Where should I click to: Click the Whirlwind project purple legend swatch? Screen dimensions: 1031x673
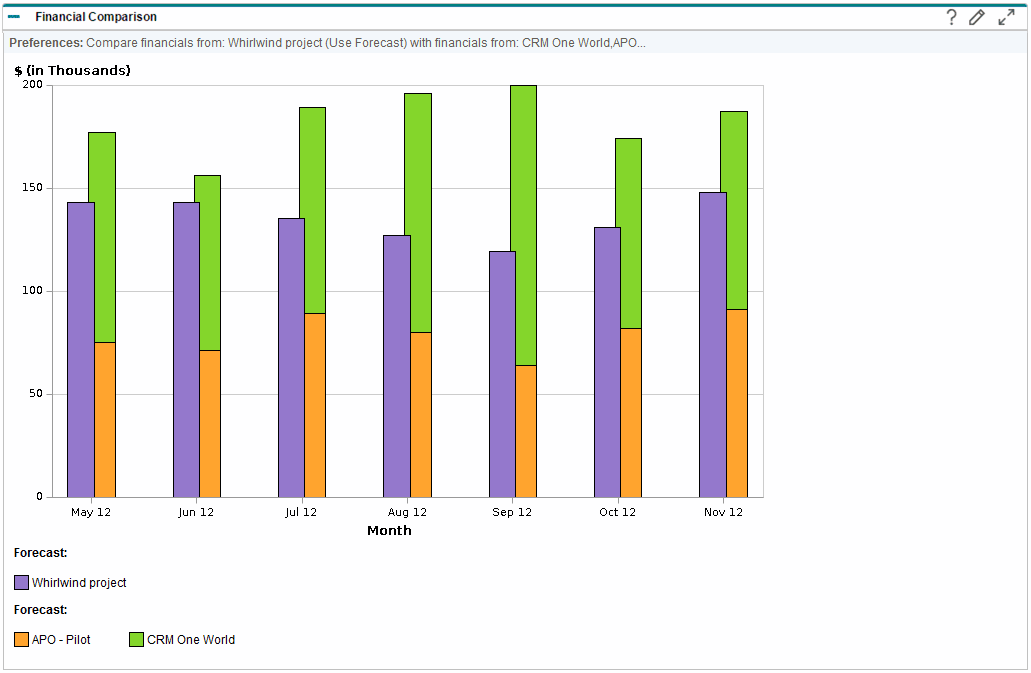[21, 583]
